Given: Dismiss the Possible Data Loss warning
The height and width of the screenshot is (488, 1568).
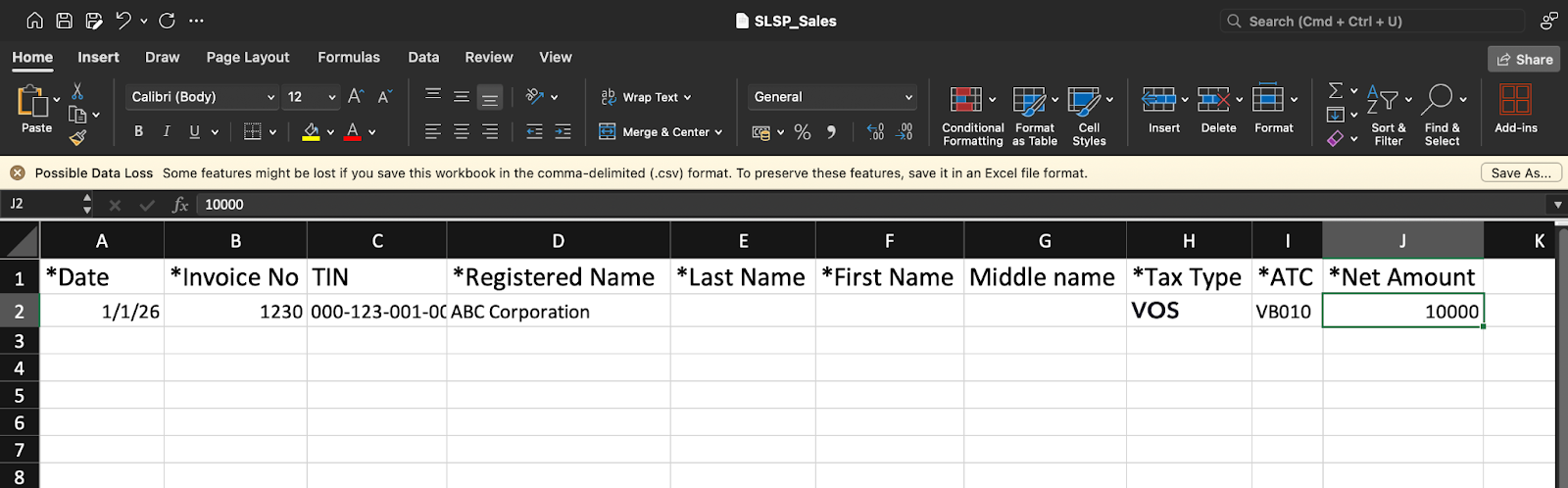Looking at the screenshot, I should [18, 172].
